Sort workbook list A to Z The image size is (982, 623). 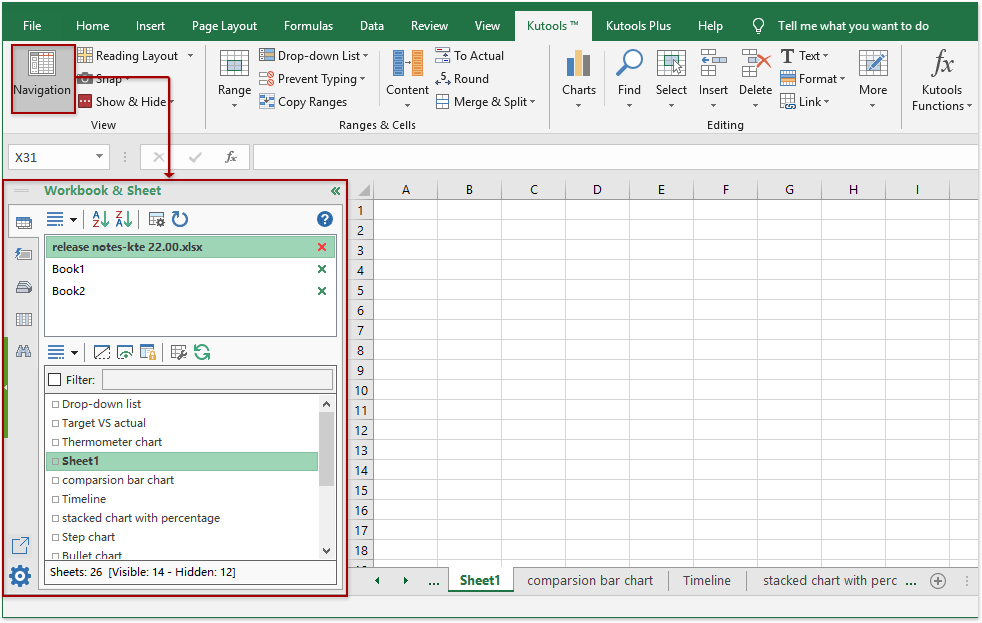(100, 219)
